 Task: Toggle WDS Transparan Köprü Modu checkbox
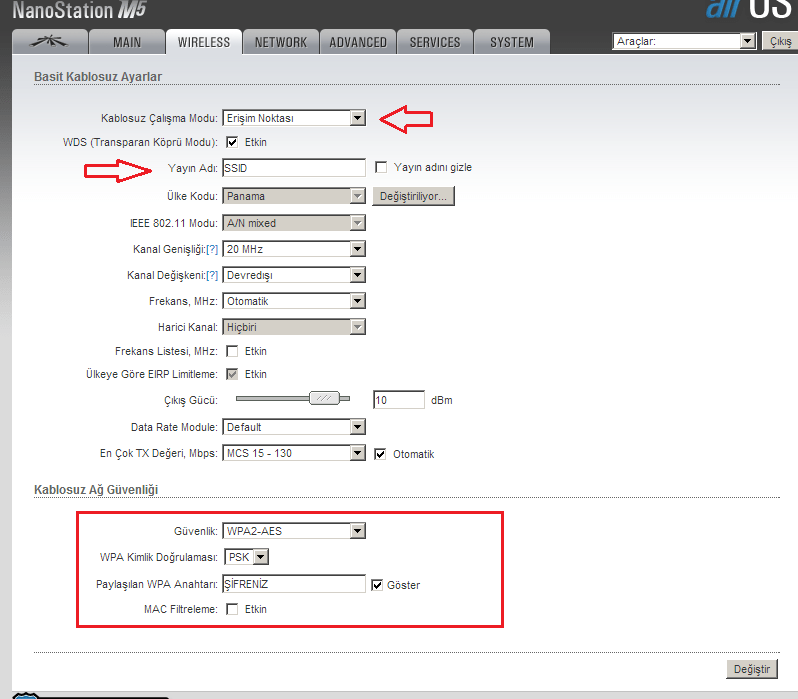click(x=232, y=142)
